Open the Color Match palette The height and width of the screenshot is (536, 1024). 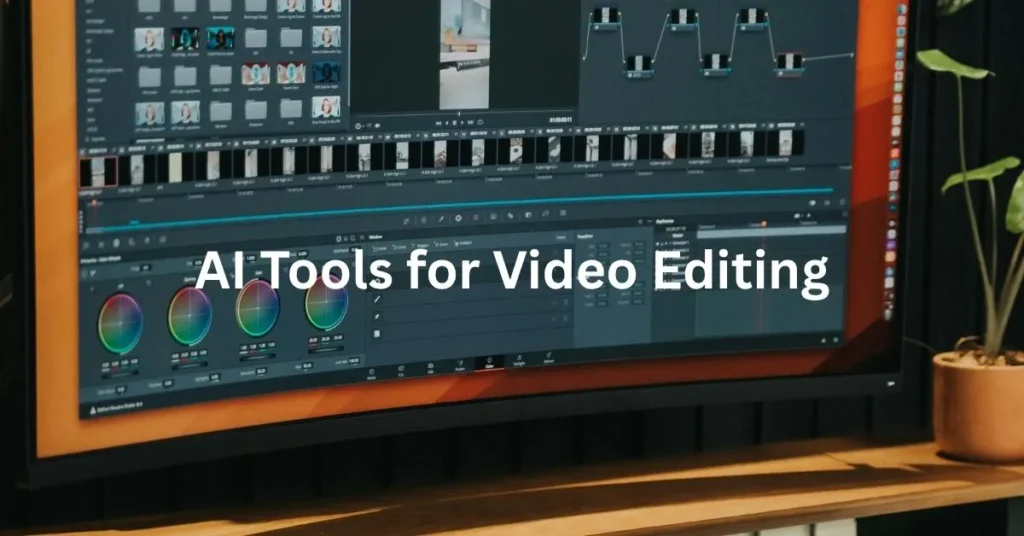(101, 244)
